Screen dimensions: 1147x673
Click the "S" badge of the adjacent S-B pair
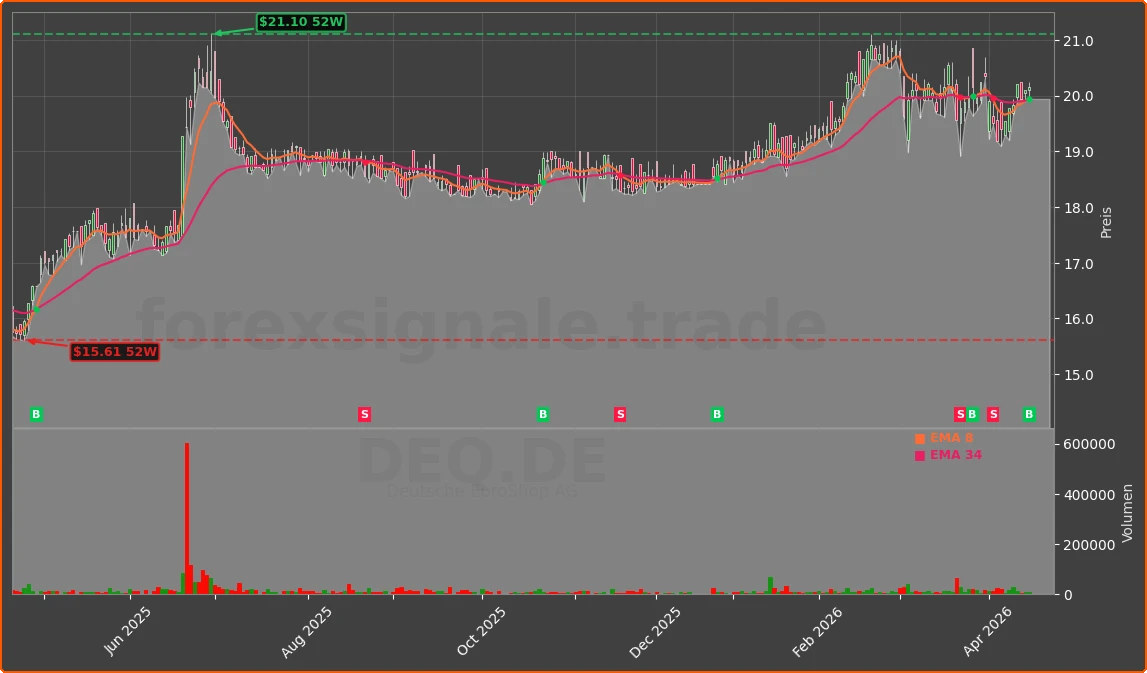[x=958, y=413]
